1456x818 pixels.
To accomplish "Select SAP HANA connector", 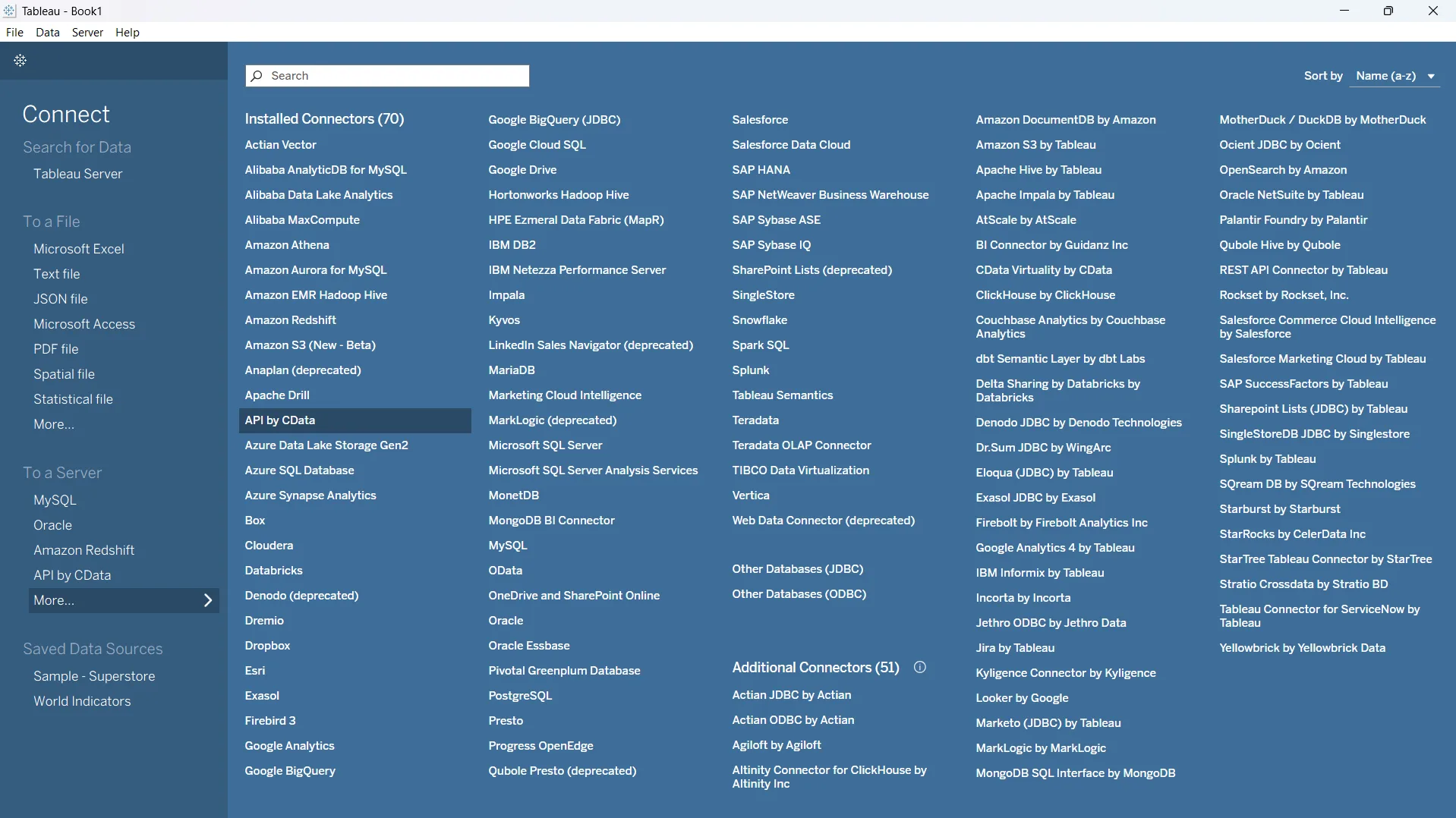I will (x=761, y=170).
